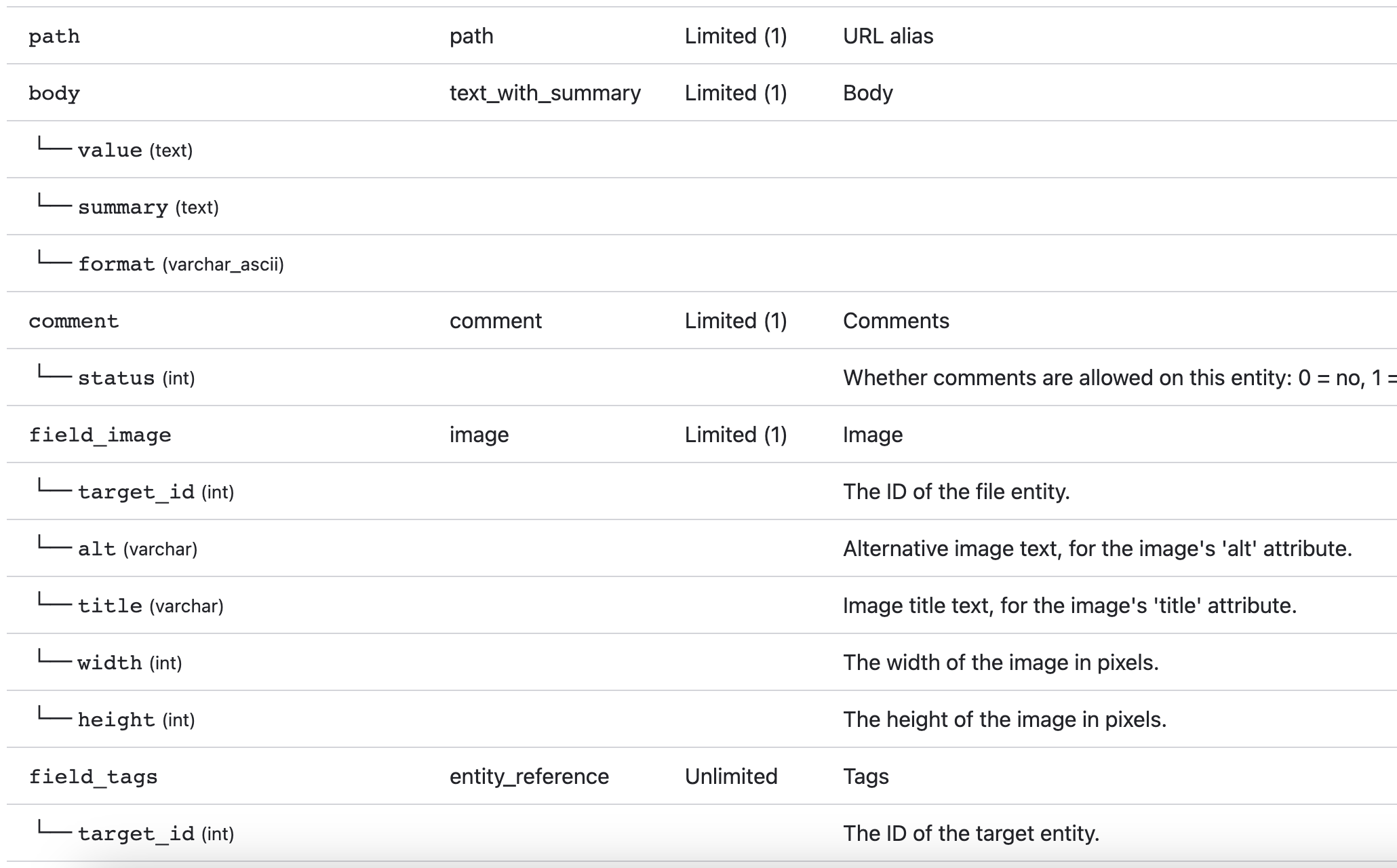Click the entity_reference type cell
The width and height of the screenshot is (1397, 868).
pyautogui.click(x=529, y=776)
